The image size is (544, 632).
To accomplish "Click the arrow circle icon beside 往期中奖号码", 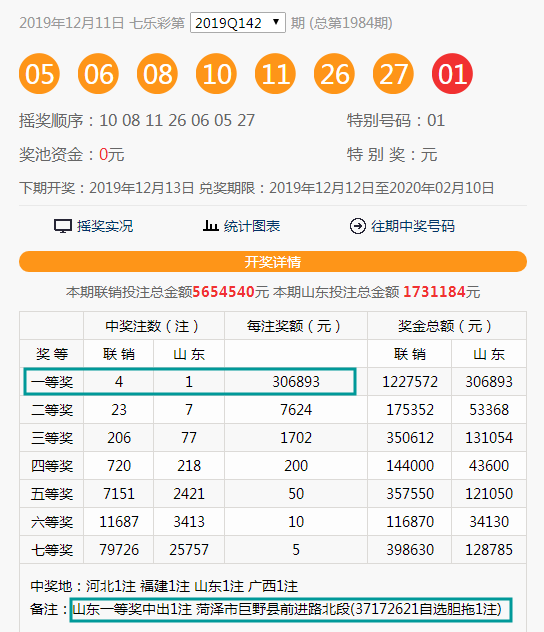I will (357, 226).
